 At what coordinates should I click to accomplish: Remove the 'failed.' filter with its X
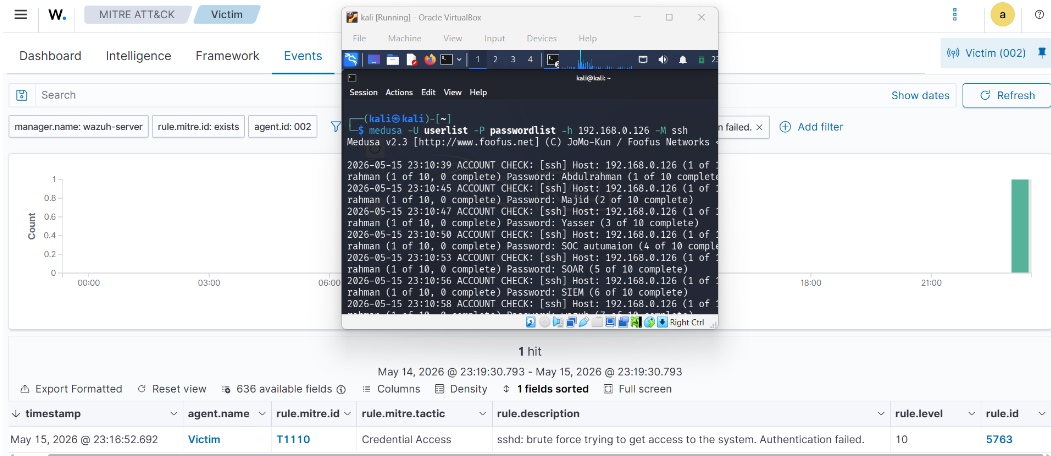pyautogui.click(x=759, y=127)
